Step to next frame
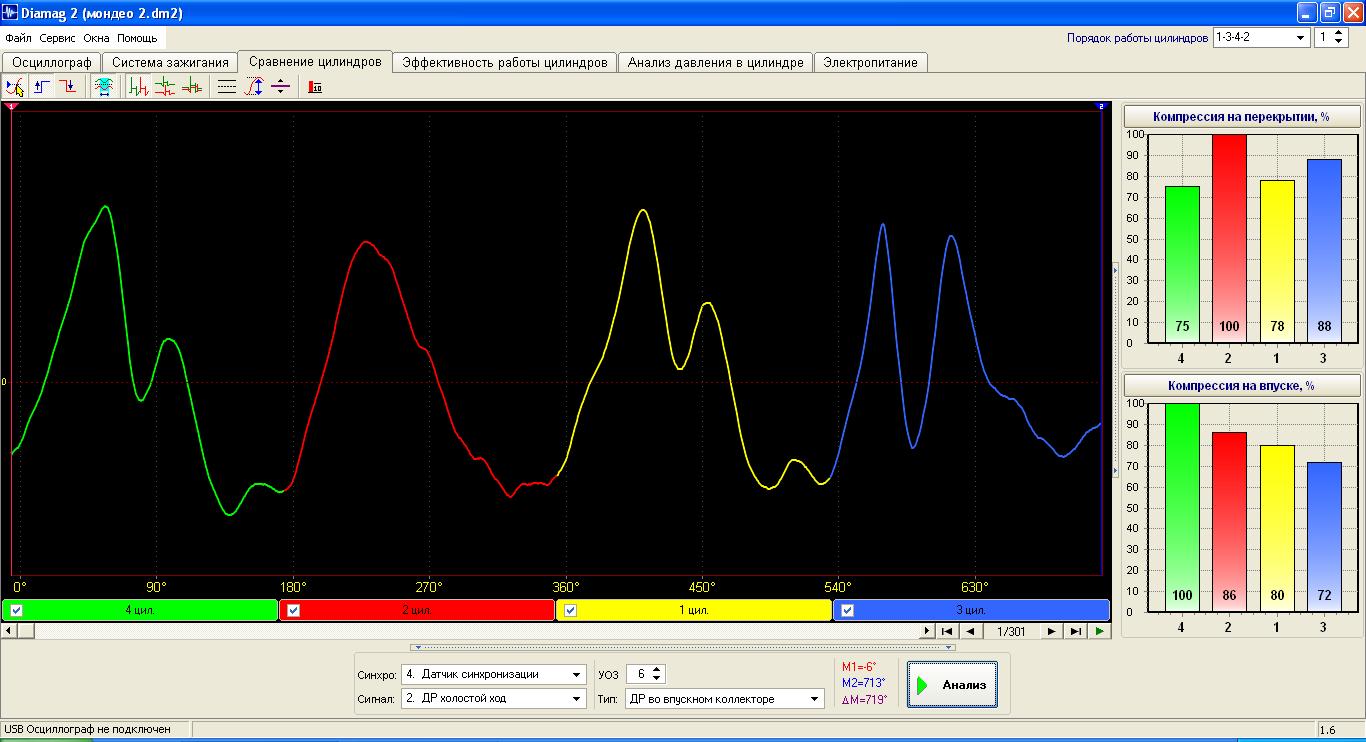Image resolution: width=1366 pixels, height=742 pixels. click(x=1051, y=631)
